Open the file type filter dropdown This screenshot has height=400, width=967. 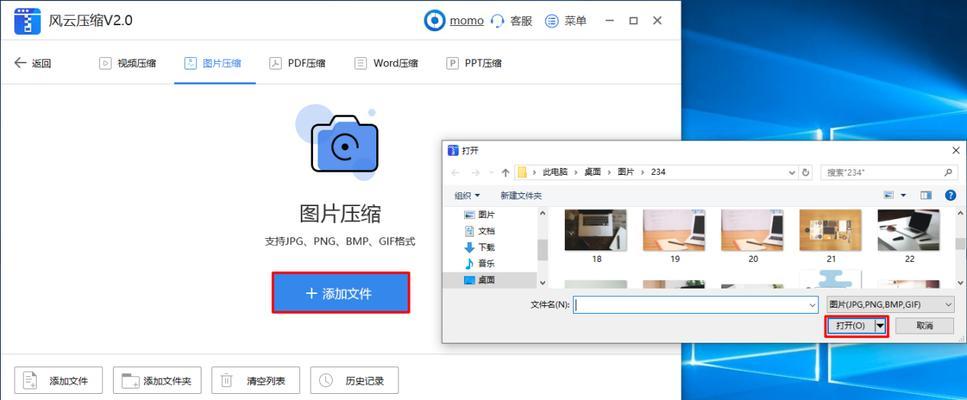[890, 304]
